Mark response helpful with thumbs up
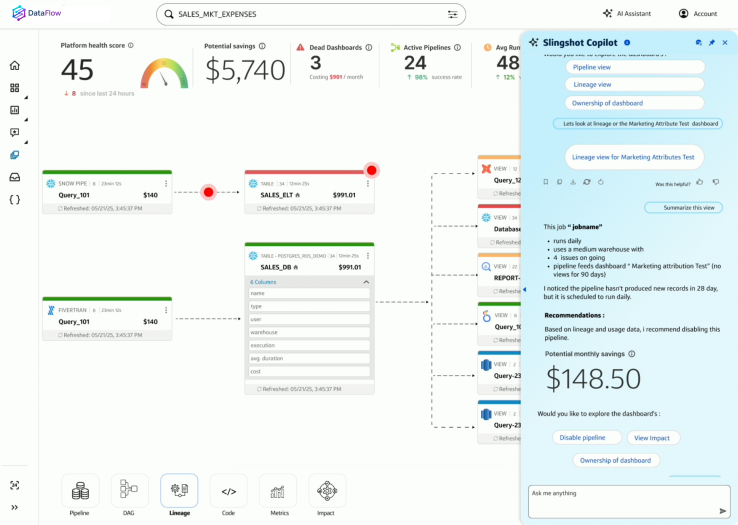 [x=700, y=182]
